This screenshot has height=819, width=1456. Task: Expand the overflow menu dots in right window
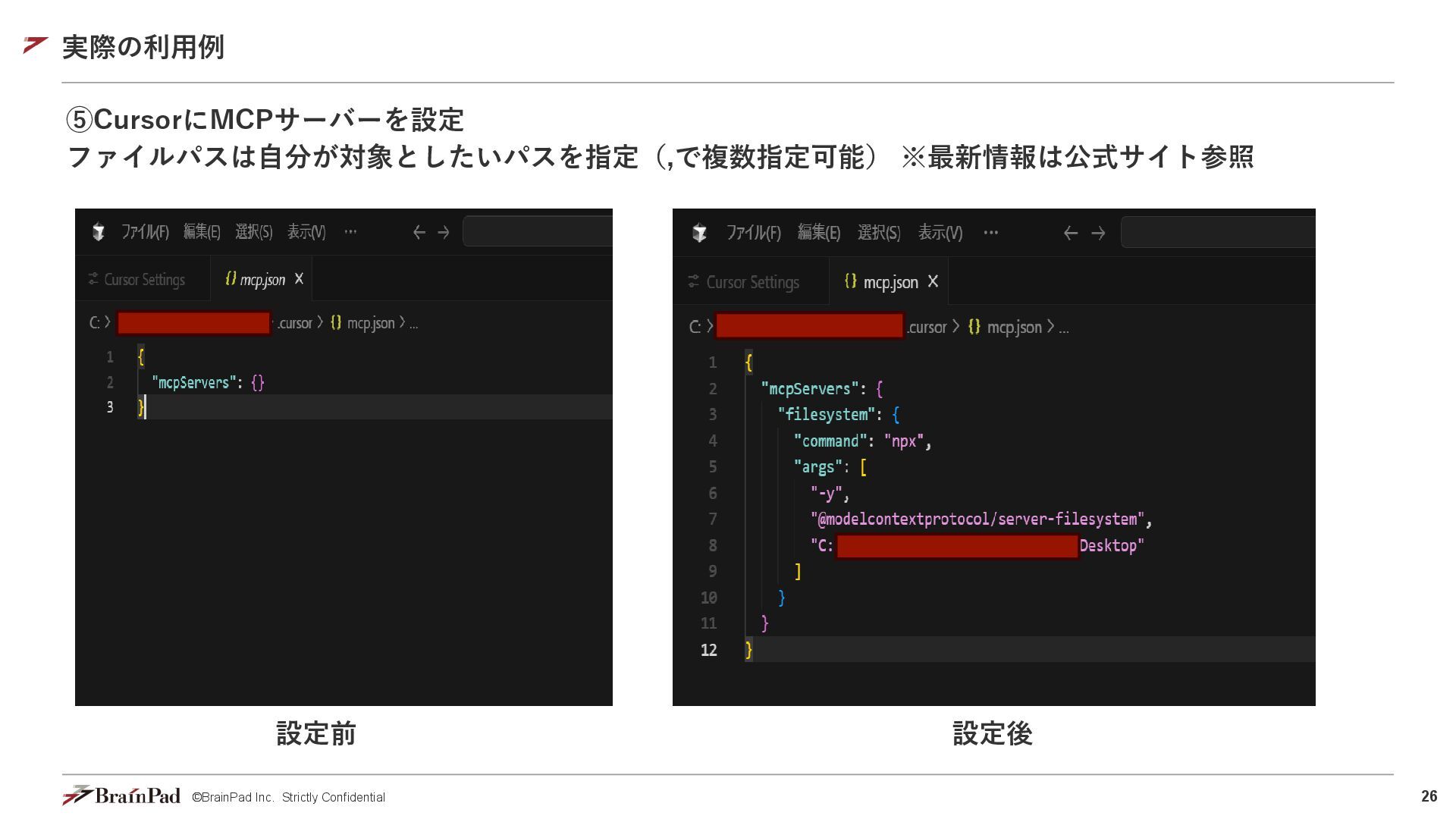(x=990, y=233)
